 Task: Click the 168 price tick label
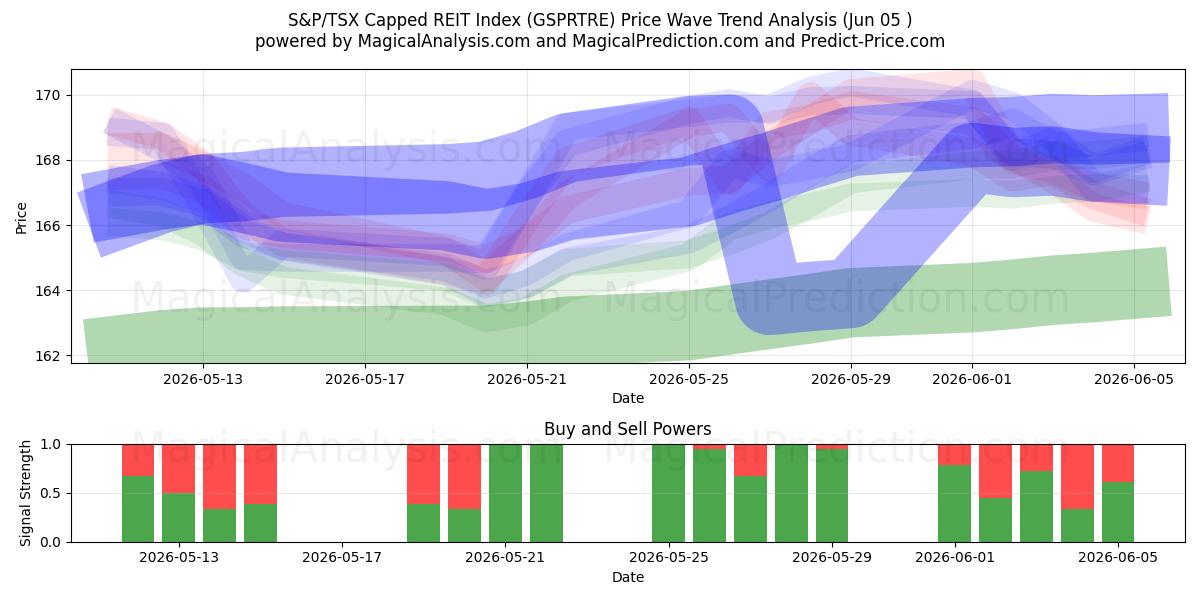coord(47,160)
